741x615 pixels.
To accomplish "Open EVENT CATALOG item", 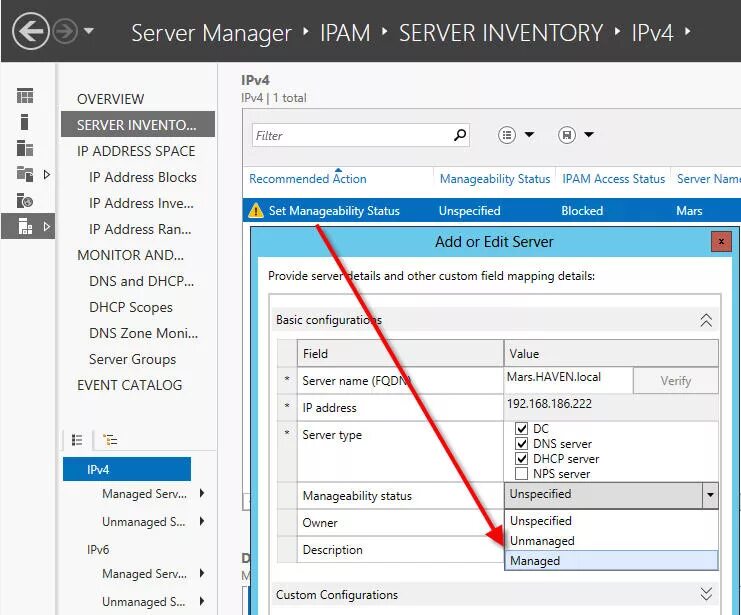I will click(129, 385).
